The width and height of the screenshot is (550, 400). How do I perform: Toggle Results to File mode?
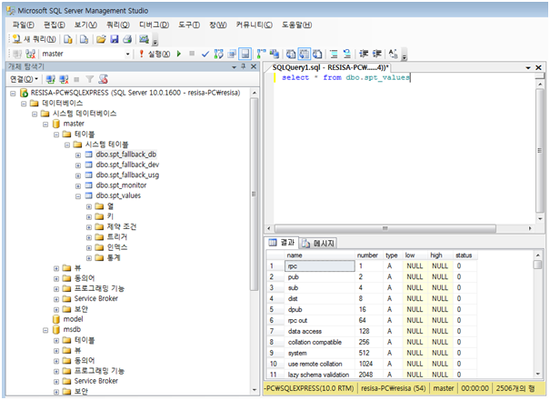[317, 54]
